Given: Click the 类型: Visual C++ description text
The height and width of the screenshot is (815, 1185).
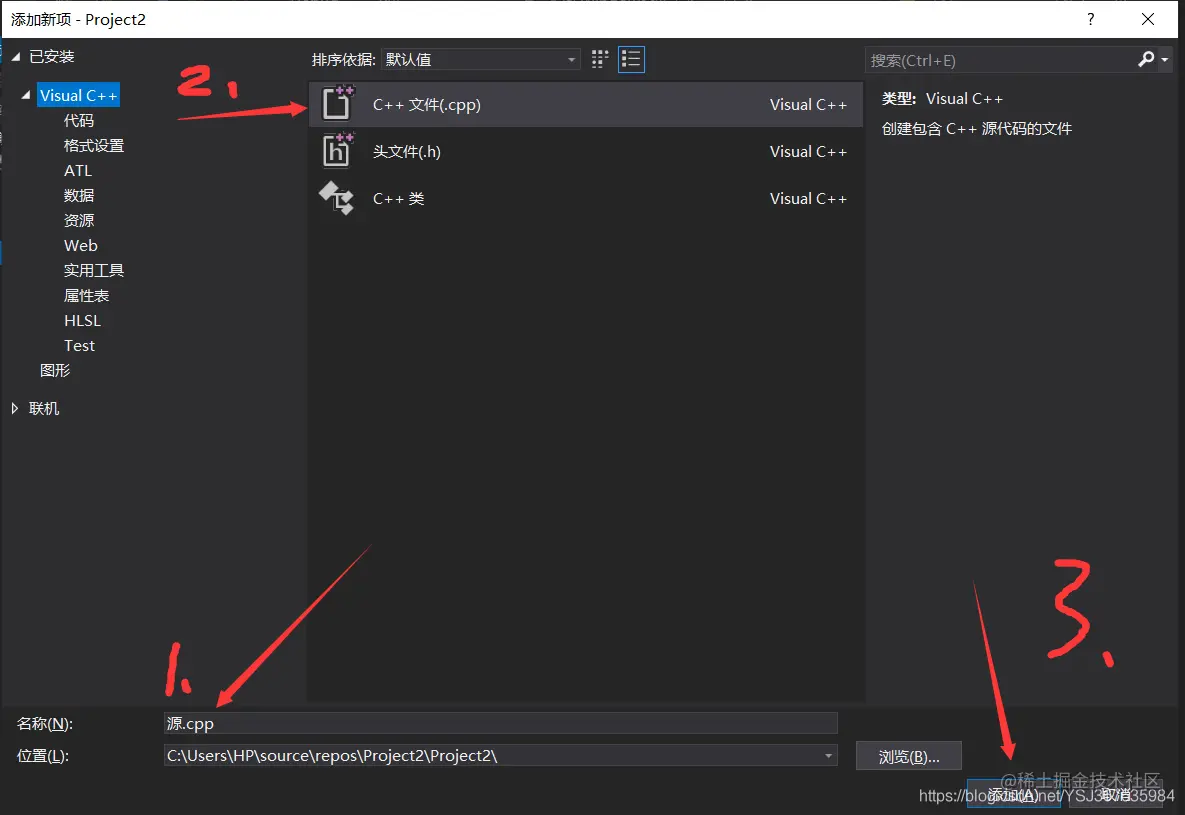Looking at the screenshot, I should [x=942, y=99].
